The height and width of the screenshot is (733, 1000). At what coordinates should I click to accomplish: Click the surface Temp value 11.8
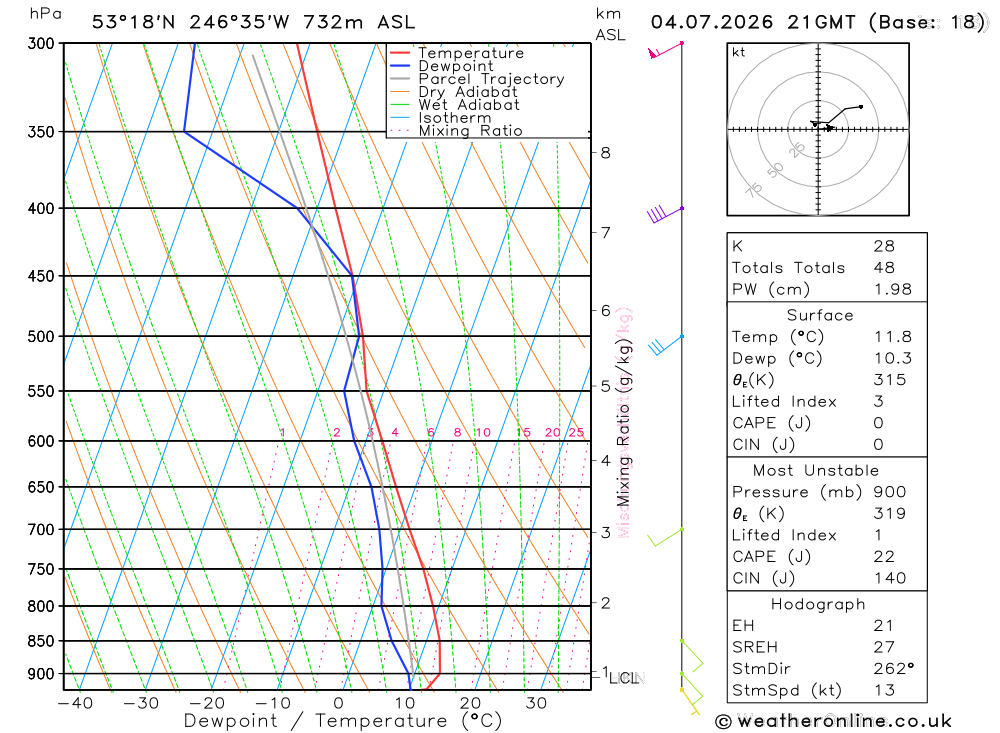[x=893, y=337]
